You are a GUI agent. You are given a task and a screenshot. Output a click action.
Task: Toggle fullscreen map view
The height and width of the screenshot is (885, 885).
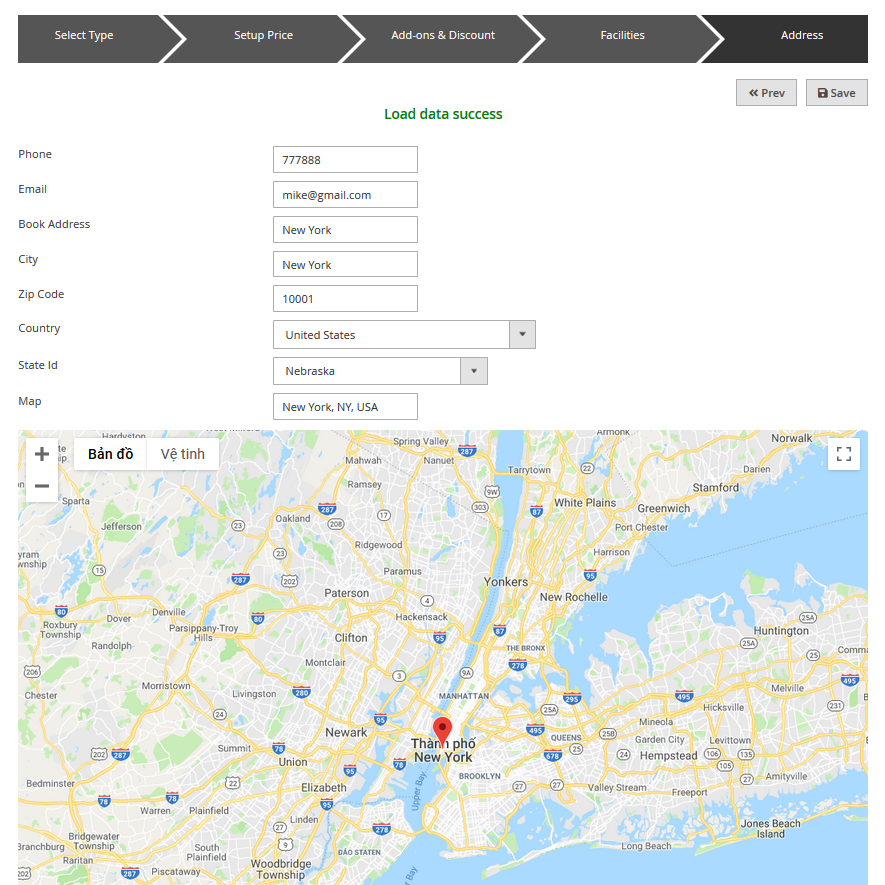click(843, 454)
